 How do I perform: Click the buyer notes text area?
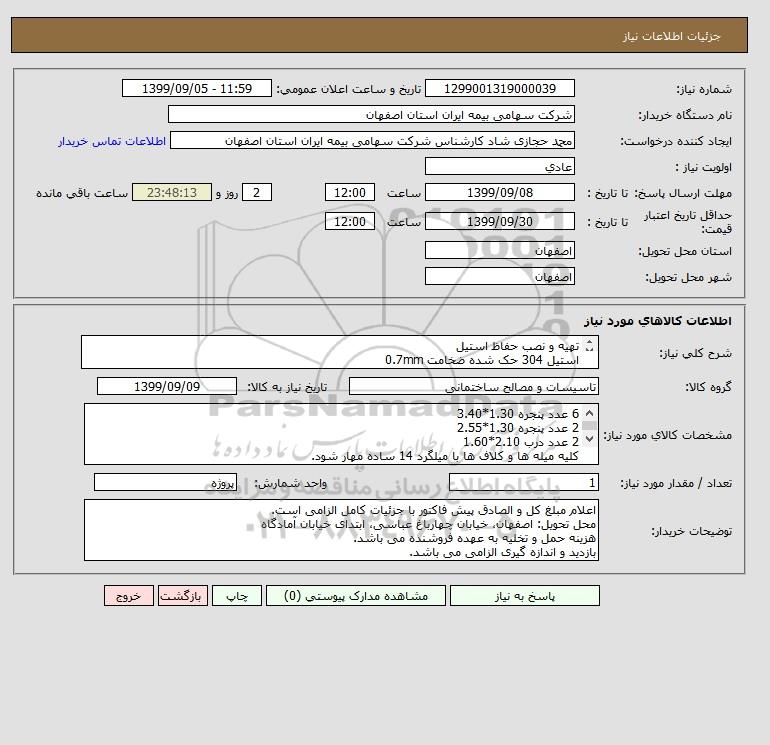click(341, 530)
